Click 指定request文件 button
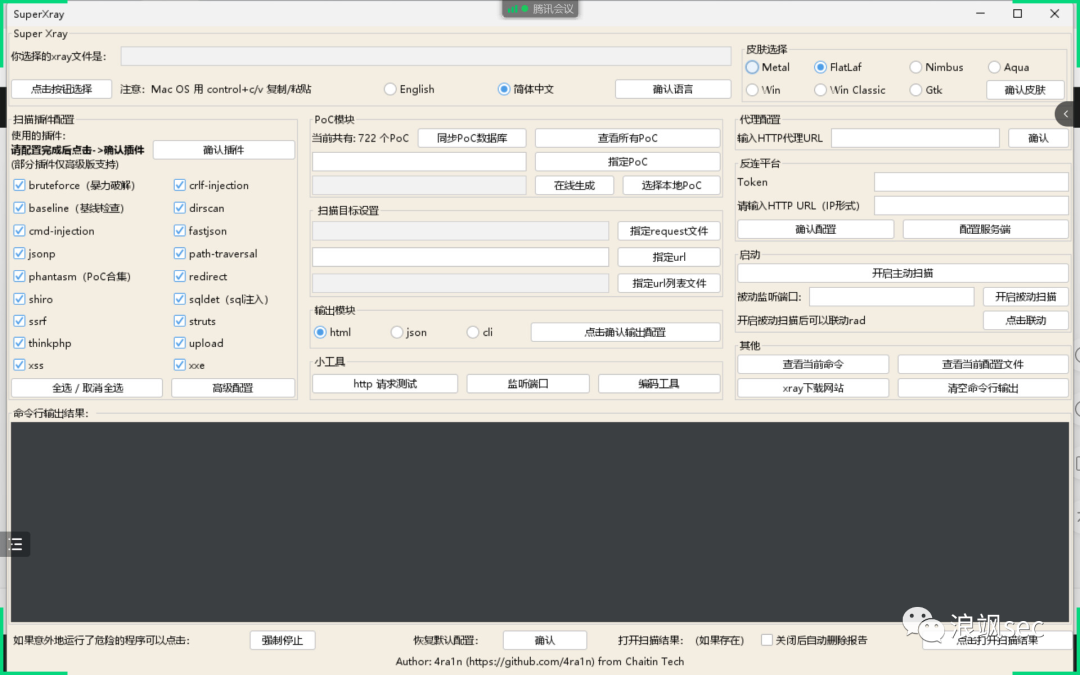The width and height of the screenshot is (1080, 675). (669, 231)
